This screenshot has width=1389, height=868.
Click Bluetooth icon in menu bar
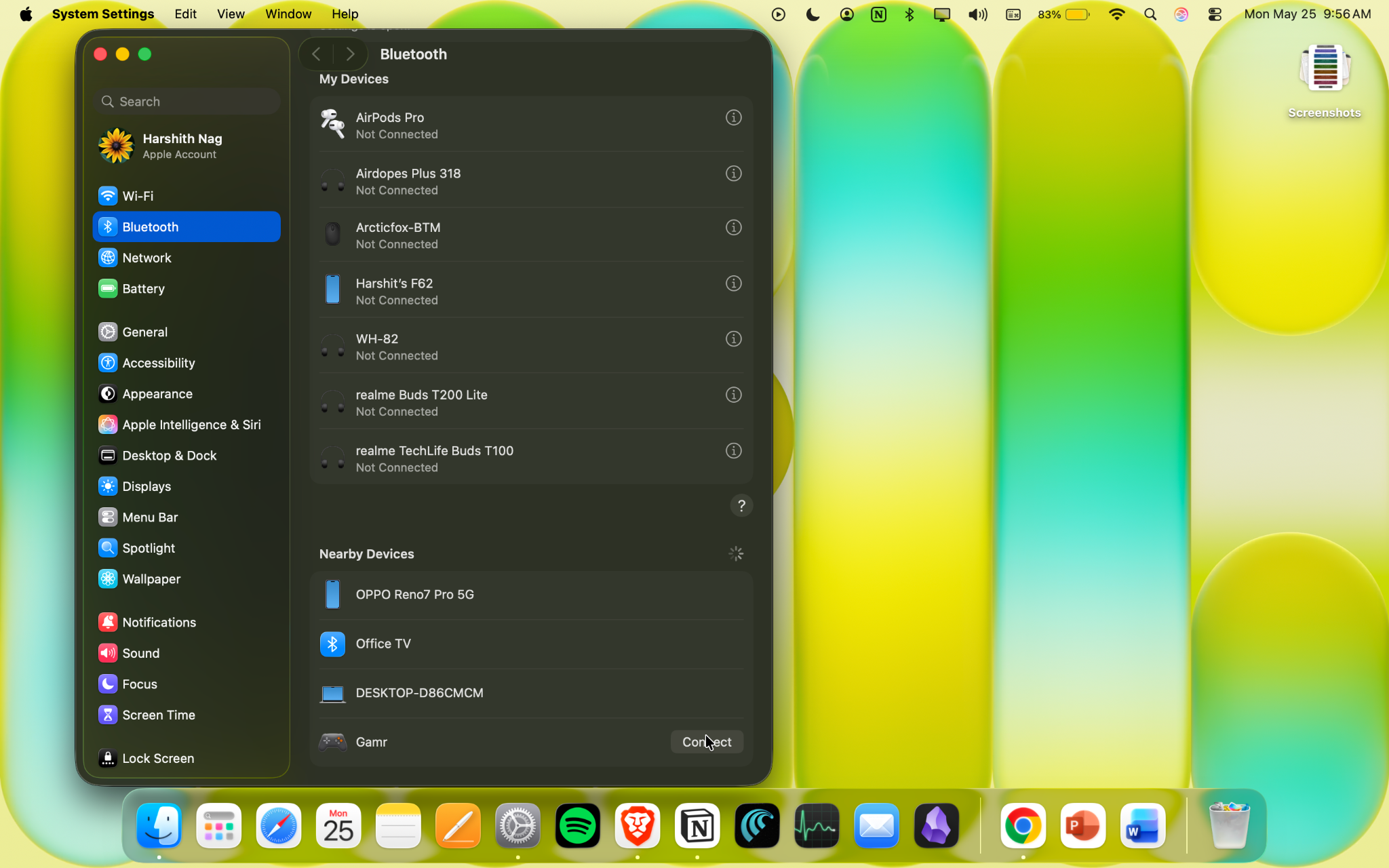coord(909,14)
